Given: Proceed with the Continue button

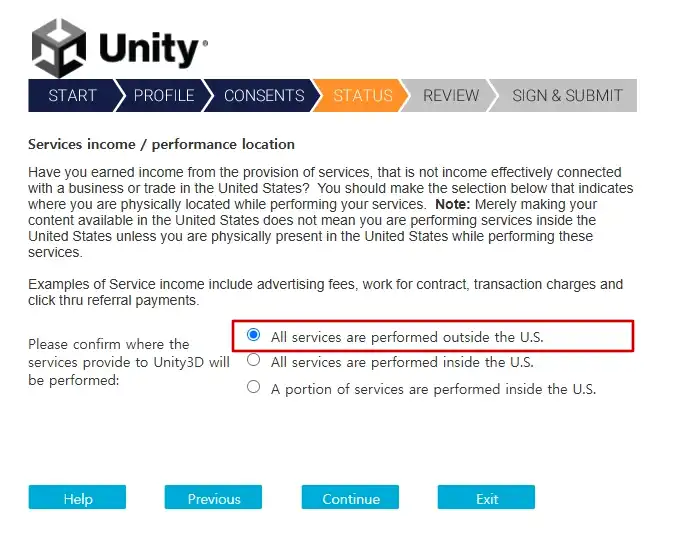Looking at the screenshot, I should 350,498.
